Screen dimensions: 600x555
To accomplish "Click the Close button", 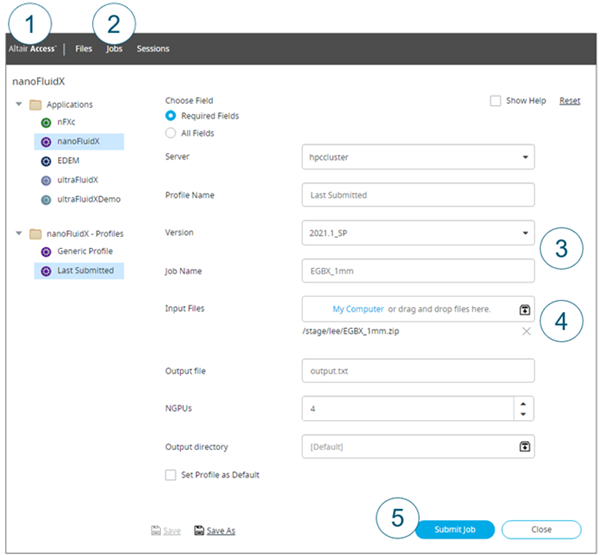I will (x=541, y=529).
